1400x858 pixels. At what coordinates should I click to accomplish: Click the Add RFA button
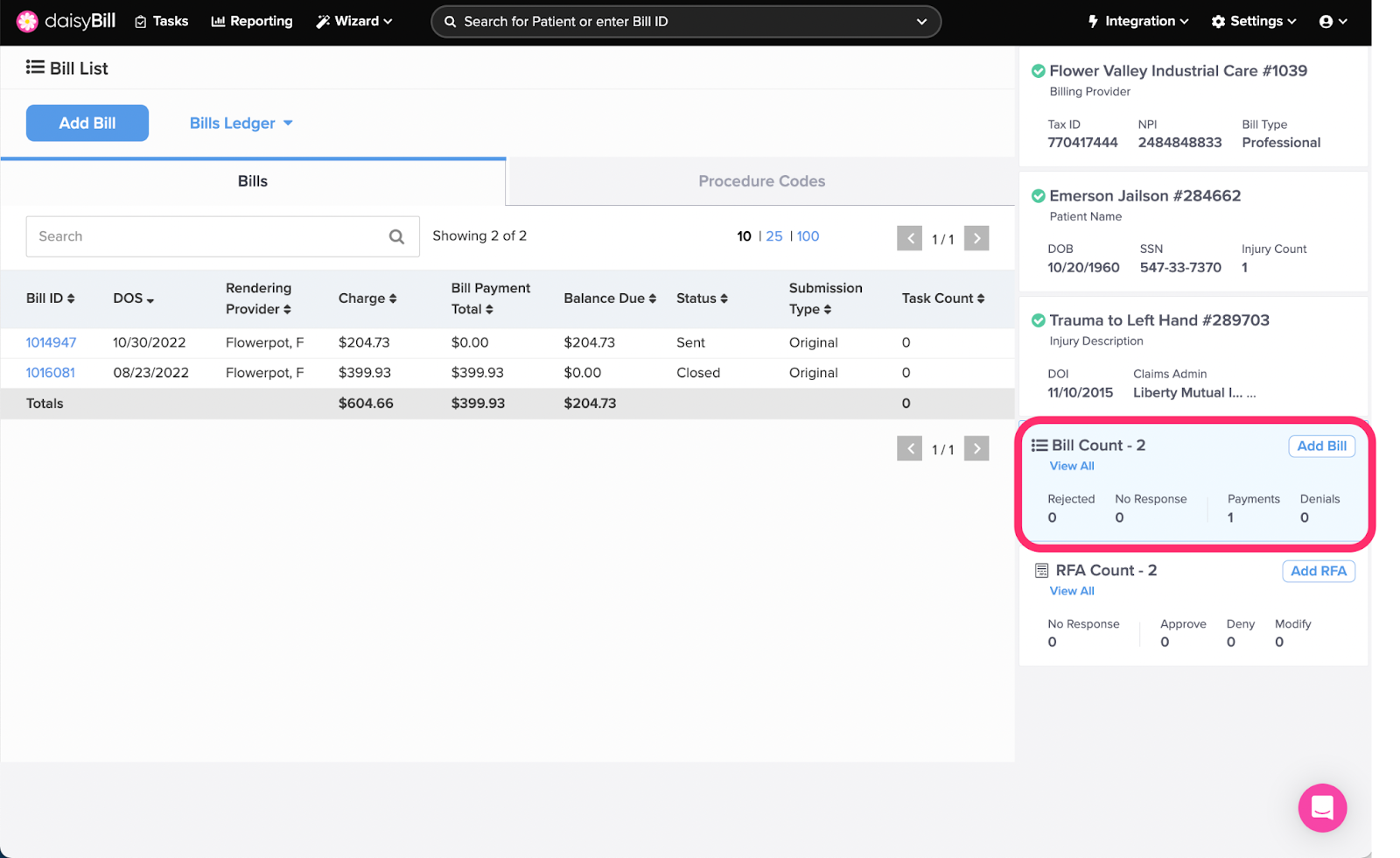1318,571
